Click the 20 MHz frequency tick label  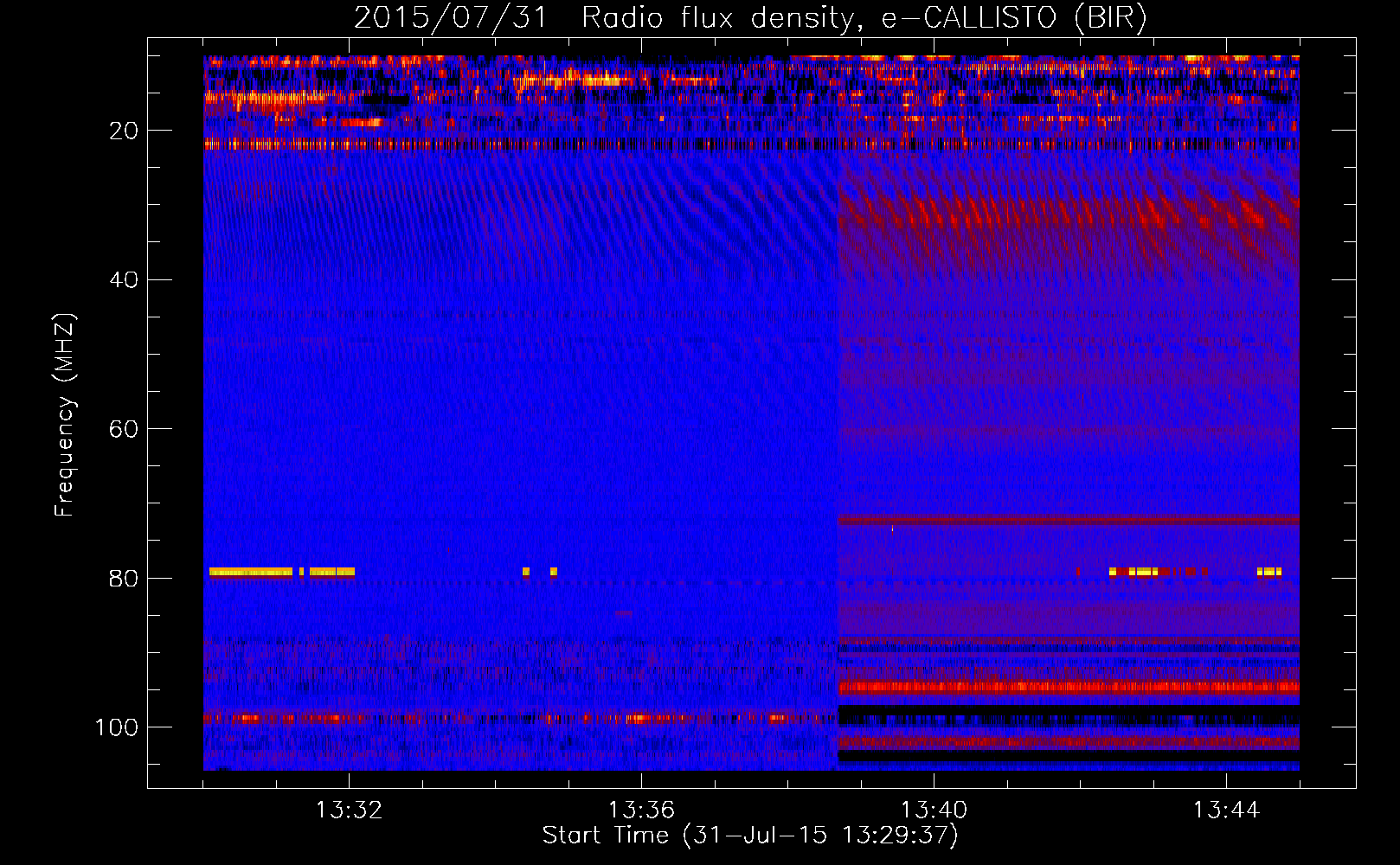pyautogui.click(x=124, y=131)
